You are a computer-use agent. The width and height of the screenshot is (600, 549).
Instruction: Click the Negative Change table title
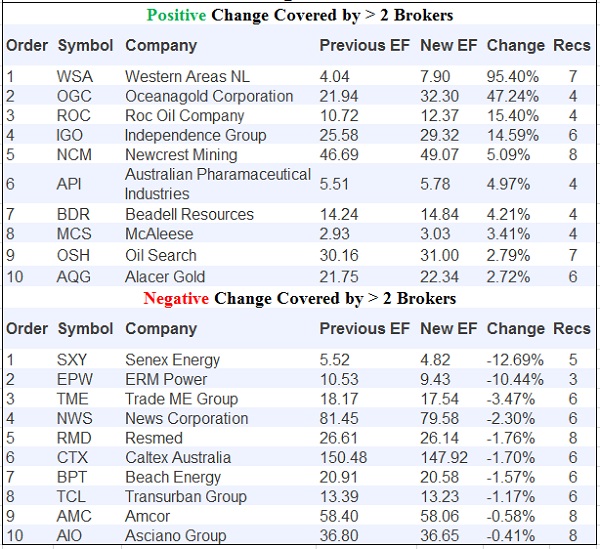pos(299,298)
